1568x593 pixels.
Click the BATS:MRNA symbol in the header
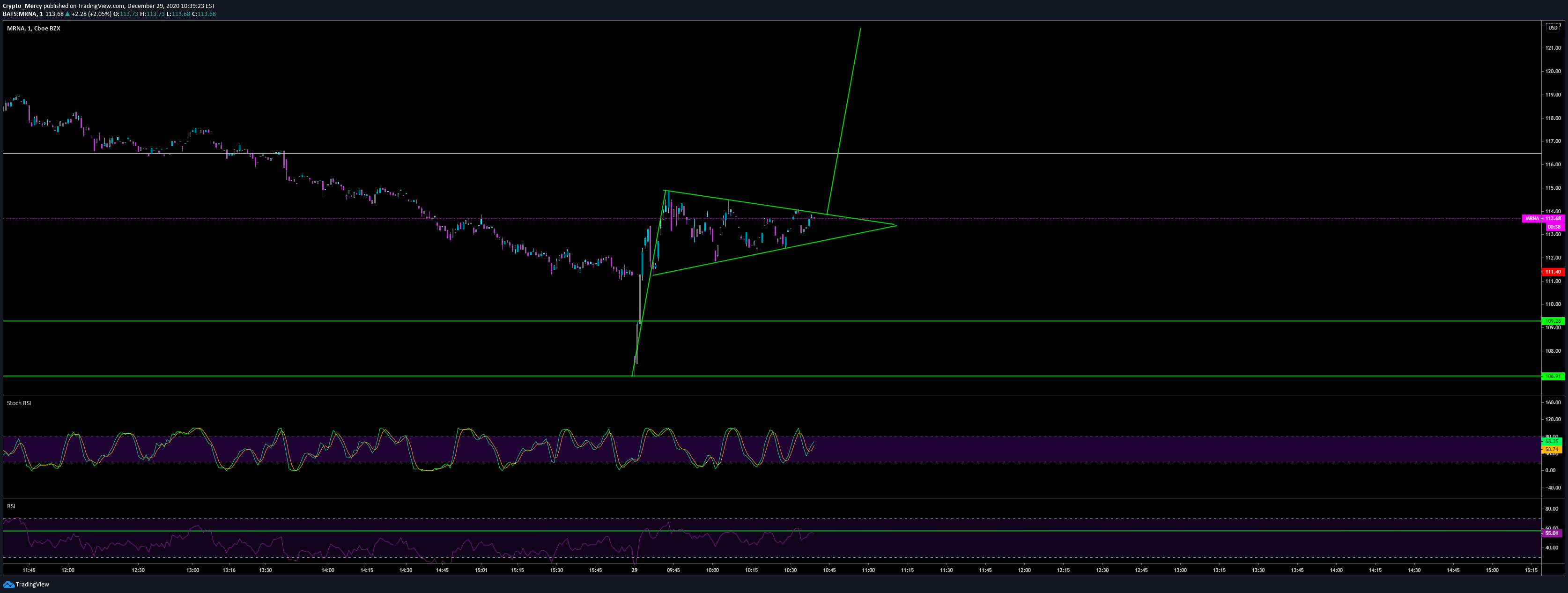pos(20,14)
